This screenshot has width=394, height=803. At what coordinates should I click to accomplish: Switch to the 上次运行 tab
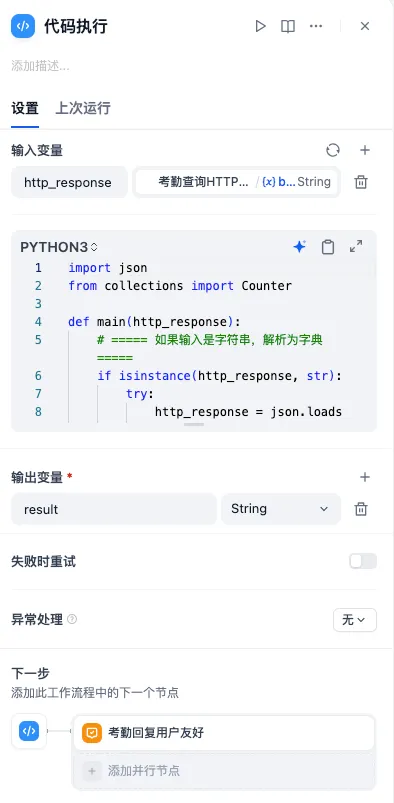82,109
